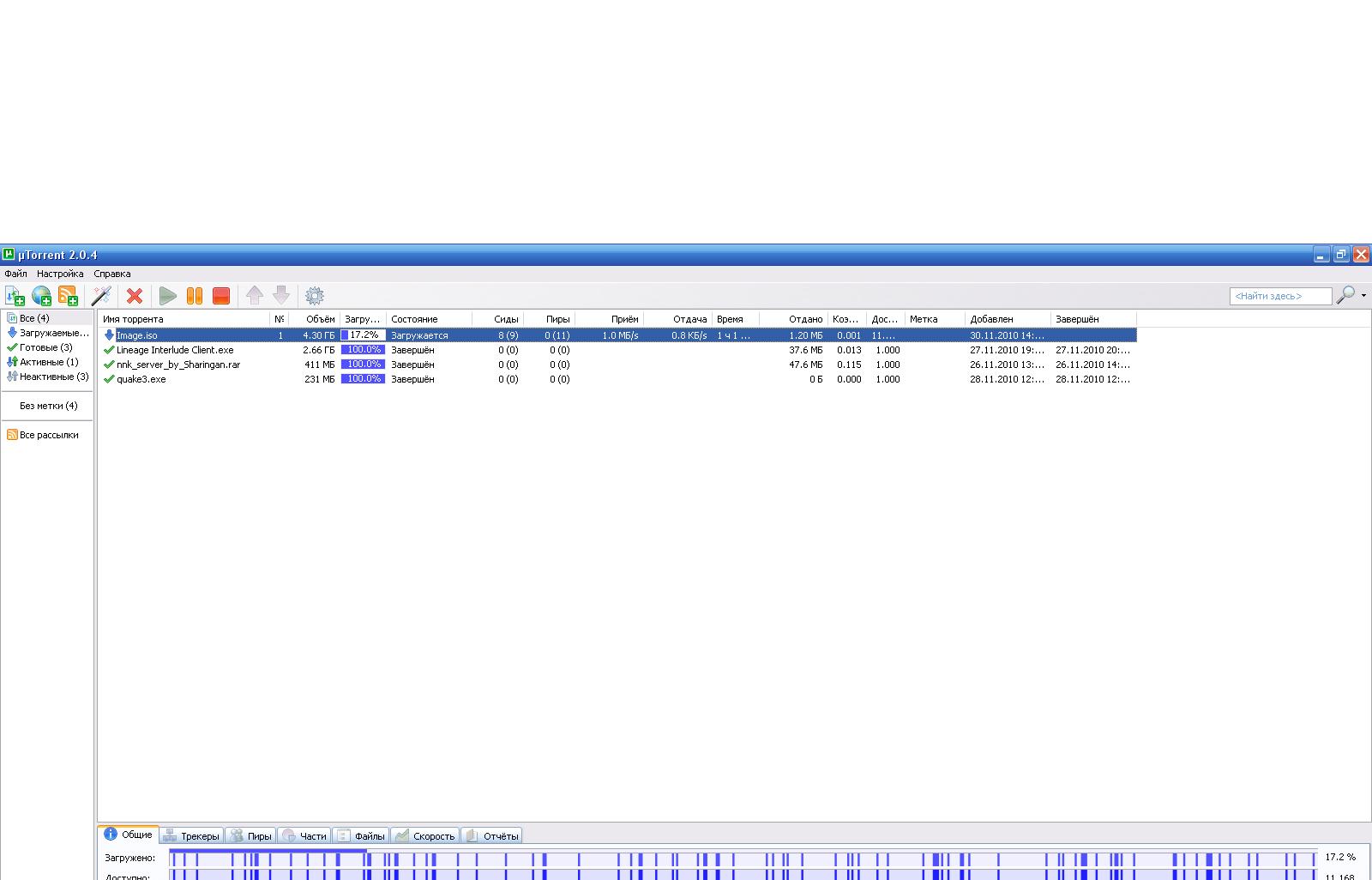Sort by the "Сиды" column header
The image size is (1372, 880).
(497, 319)
